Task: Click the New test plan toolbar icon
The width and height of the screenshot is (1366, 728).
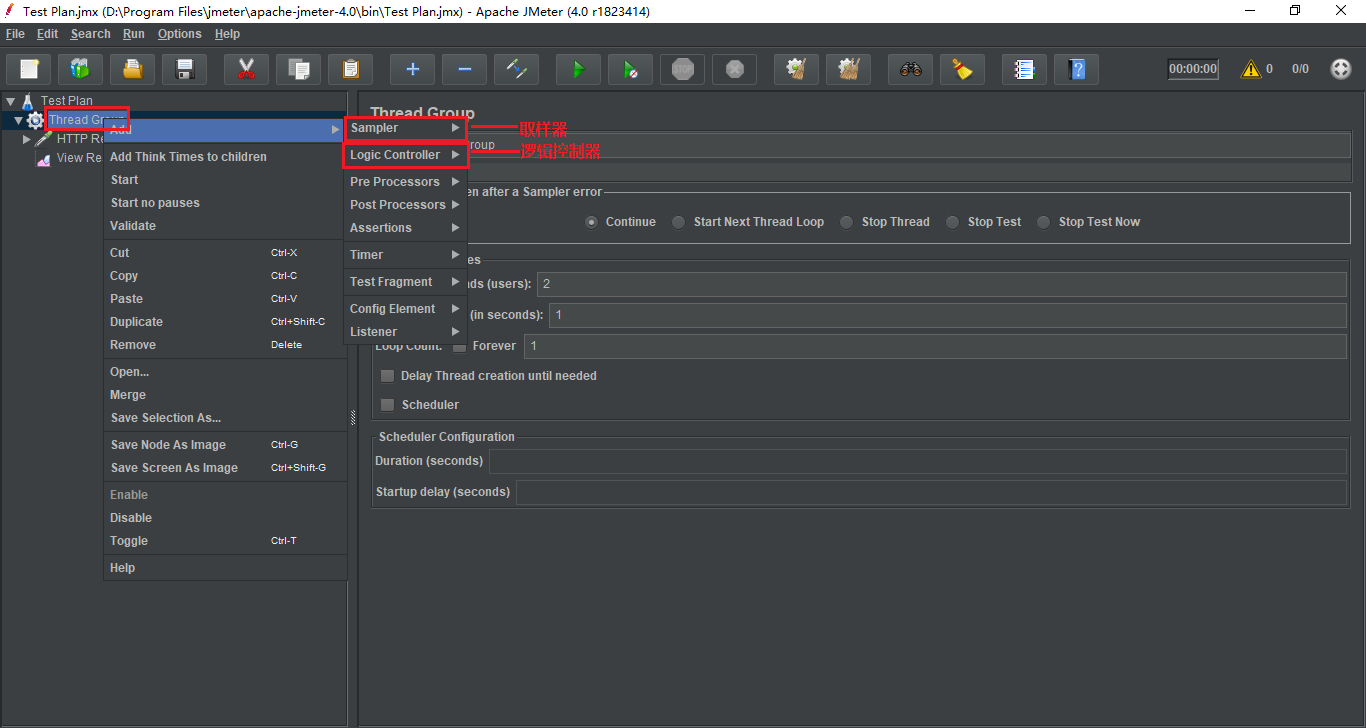Action: (x=29, y=69)
